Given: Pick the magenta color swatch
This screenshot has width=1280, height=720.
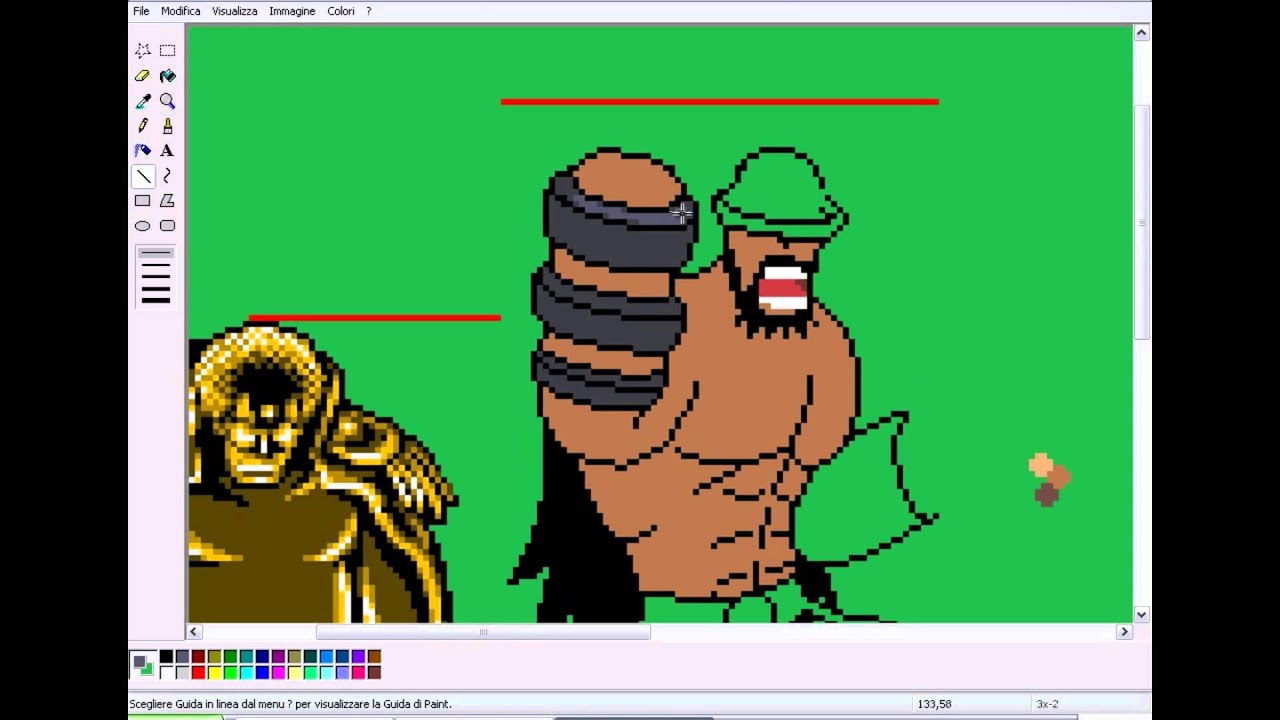Looking at the screenshot, I should (278, 672).
